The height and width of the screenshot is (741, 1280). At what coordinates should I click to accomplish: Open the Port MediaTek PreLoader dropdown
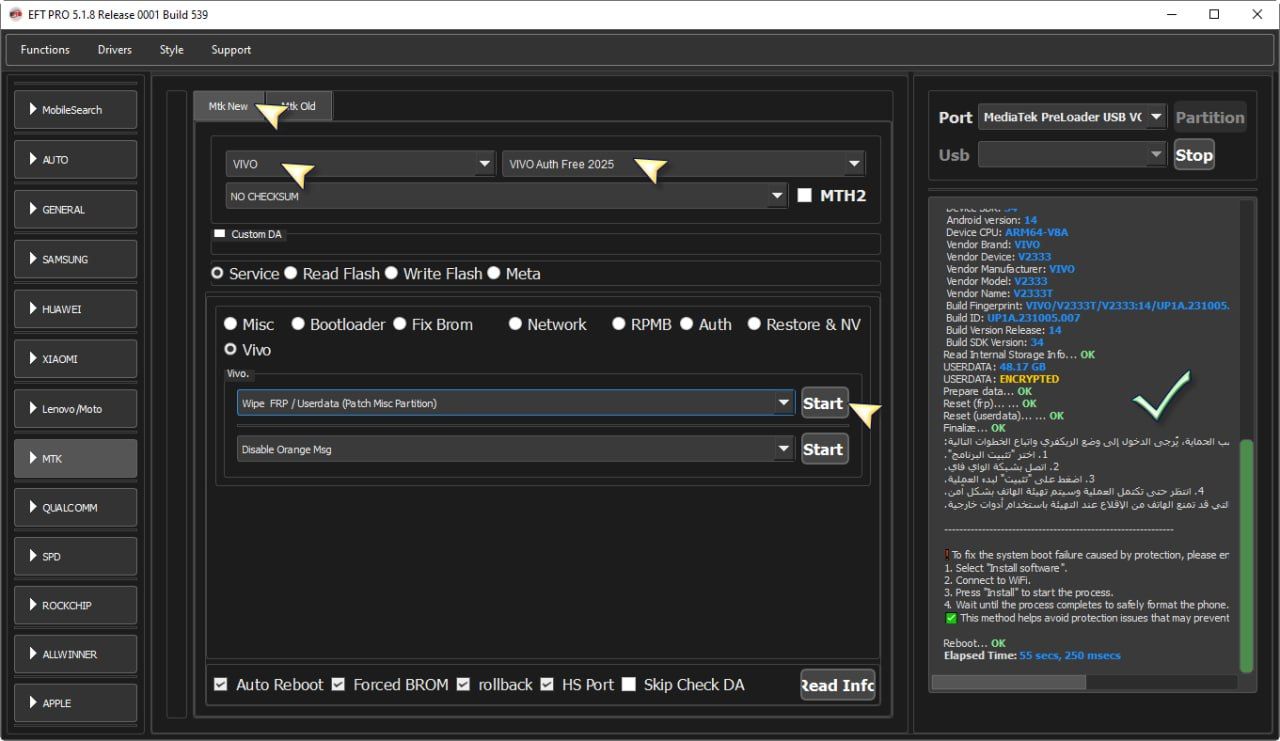(x=1072, y=117)
